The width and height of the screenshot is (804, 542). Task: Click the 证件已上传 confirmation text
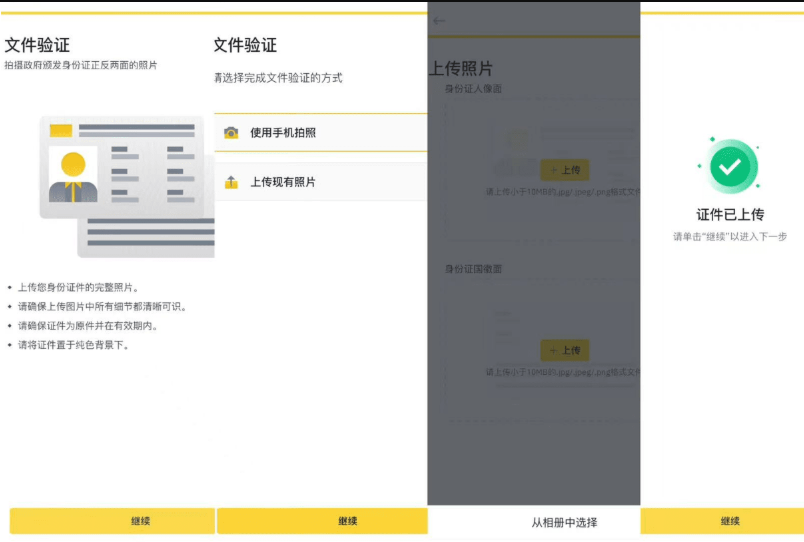tap(730, 214)
